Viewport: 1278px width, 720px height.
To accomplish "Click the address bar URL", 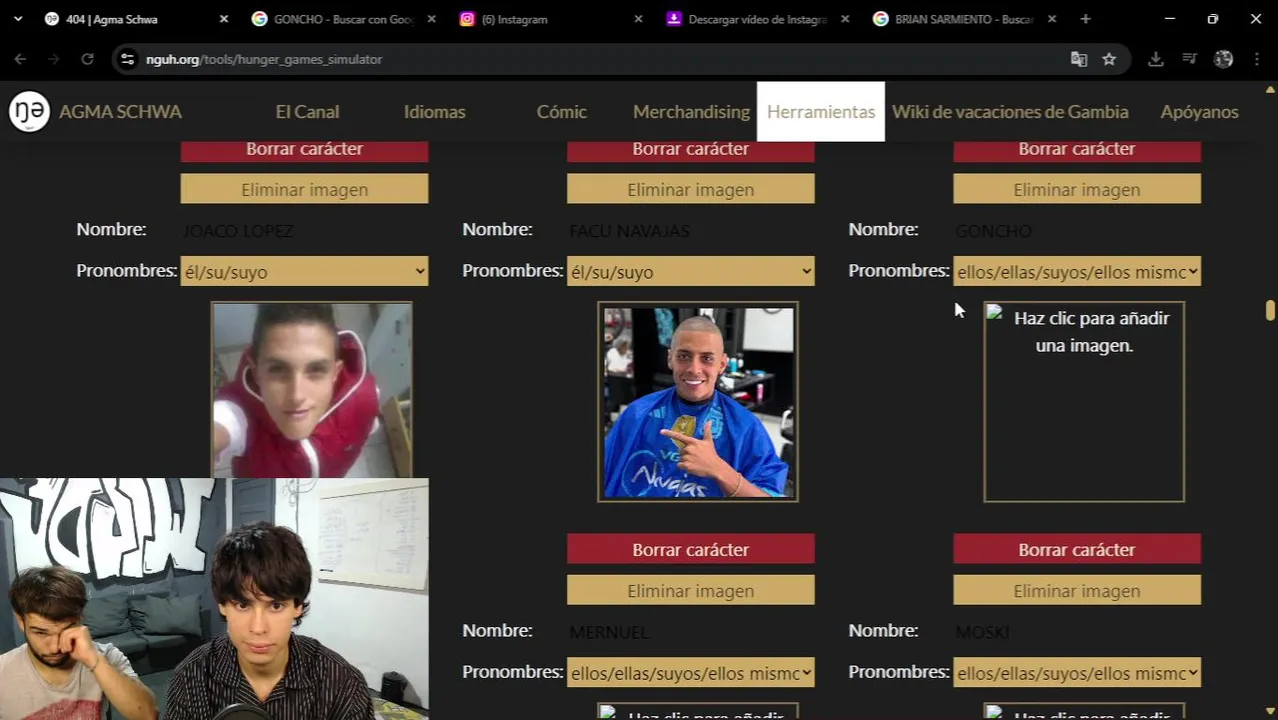I will [x=264, y=59].
